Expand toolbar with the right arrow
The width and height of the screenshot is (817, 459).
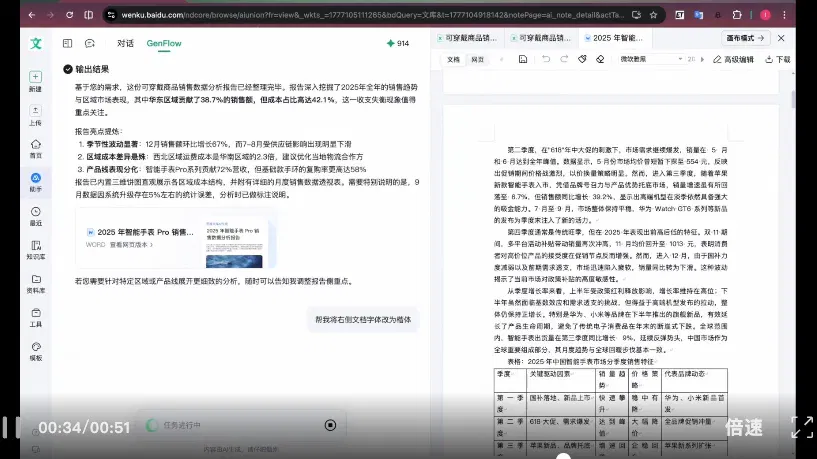[x=702, y=59]
